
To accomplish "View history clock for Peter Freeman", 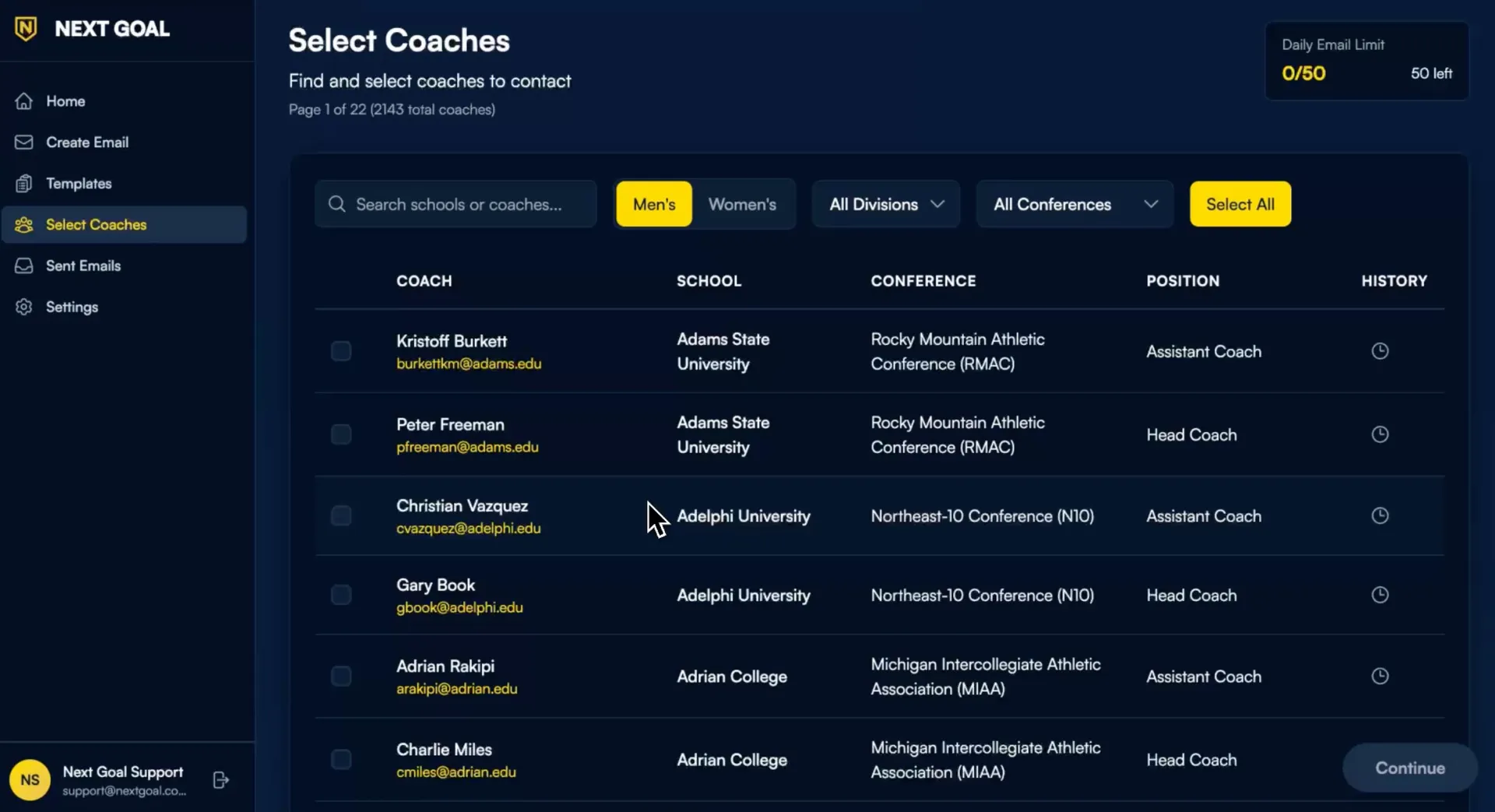I will 1379,434.
